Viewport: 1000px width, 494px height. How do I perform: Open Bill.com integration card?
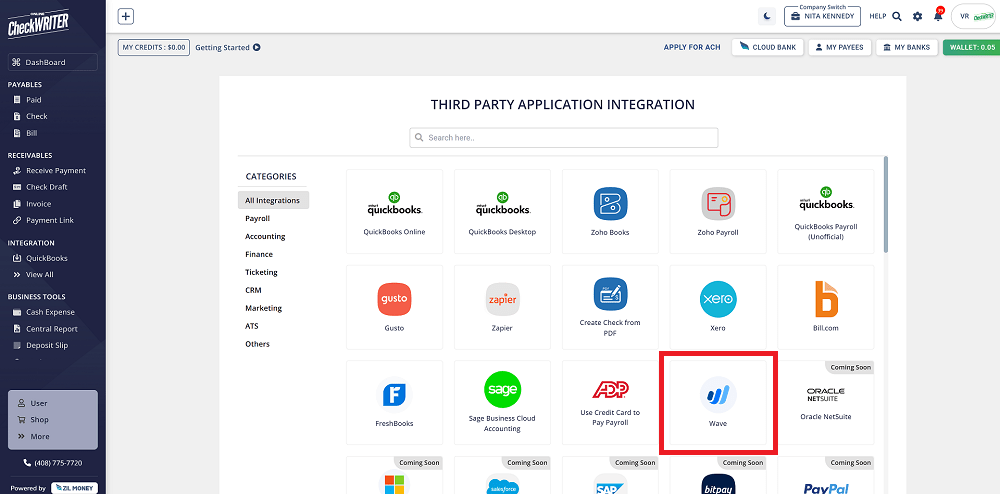point(826,307)
